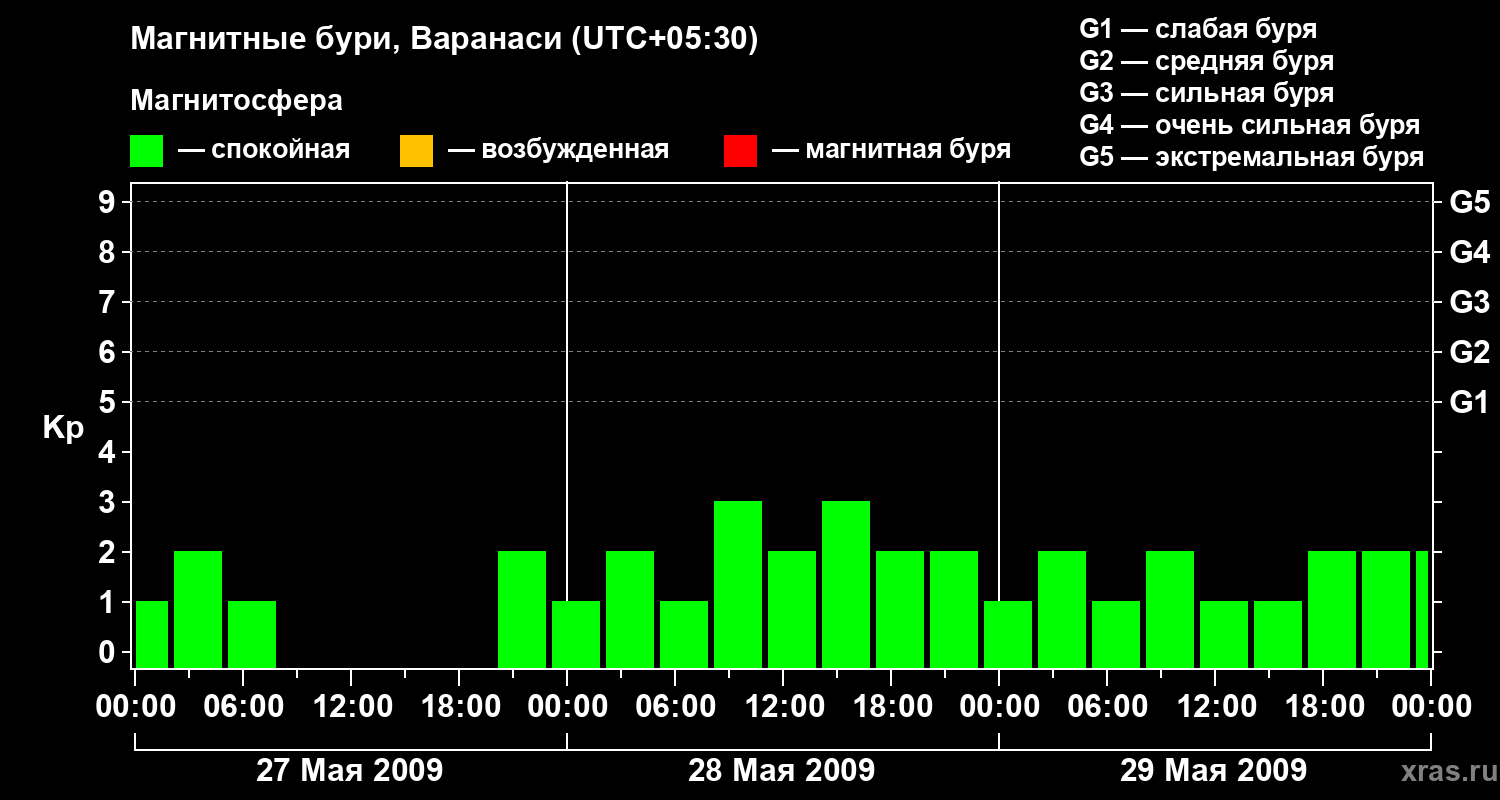Click the right-axis 'G2' tick label
The image size is (1500, 800).
pyautogui.click(x=1469, y=352)
